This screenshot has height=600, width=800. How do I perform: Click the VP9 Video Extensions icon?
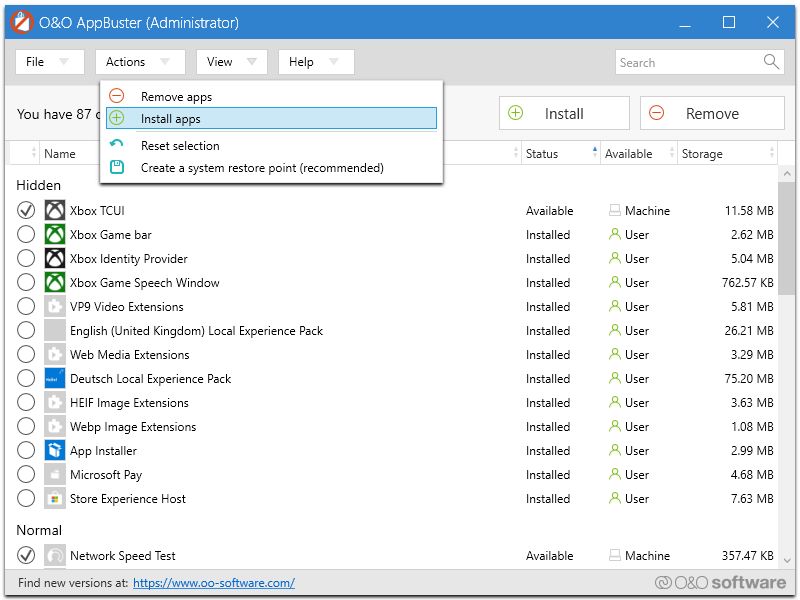pyautogui.click(x=55, y=307)
